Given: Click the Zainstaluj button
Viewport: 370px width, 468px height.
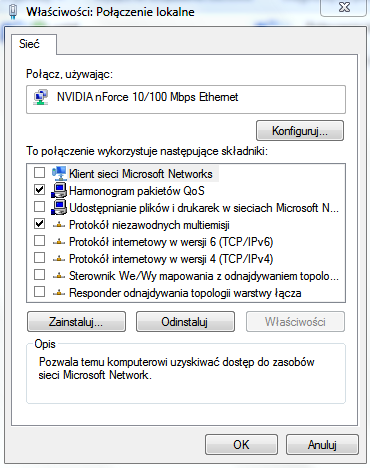Looking at the screenshot, I should pyautogui.click(x=76, y=322).
